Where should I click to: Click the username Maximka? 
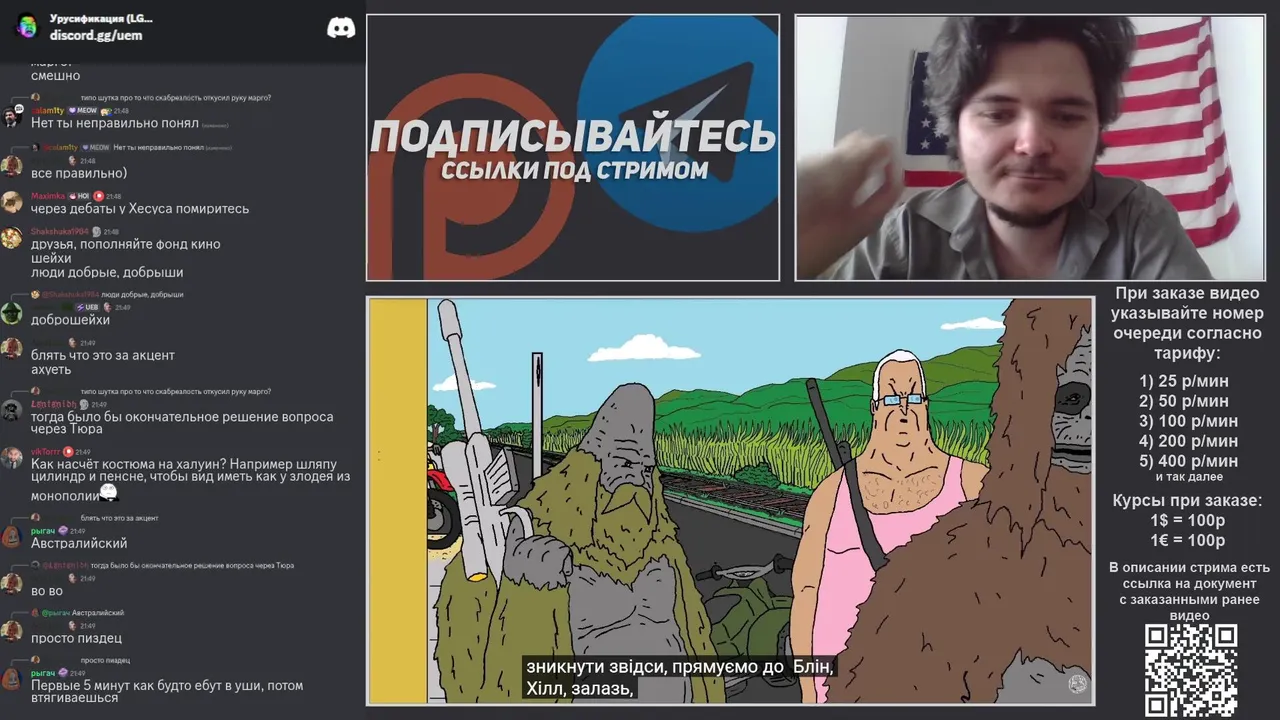(x=47, y=196)
